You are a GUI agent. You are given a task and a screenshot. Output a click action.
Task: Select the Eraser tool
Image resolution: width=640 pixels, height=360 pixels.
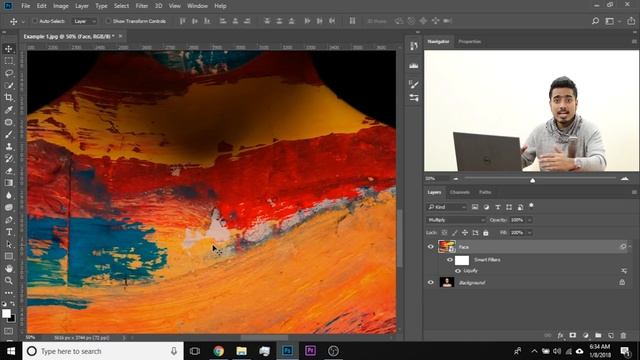point(9,171)
